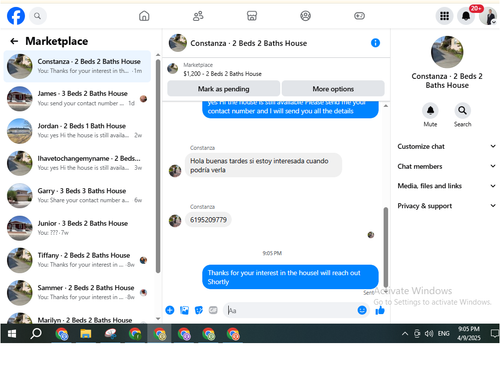Screen dimensions: 500x370
Task: Click the large listing photo in side panel
Action: (x=447, y=52)
